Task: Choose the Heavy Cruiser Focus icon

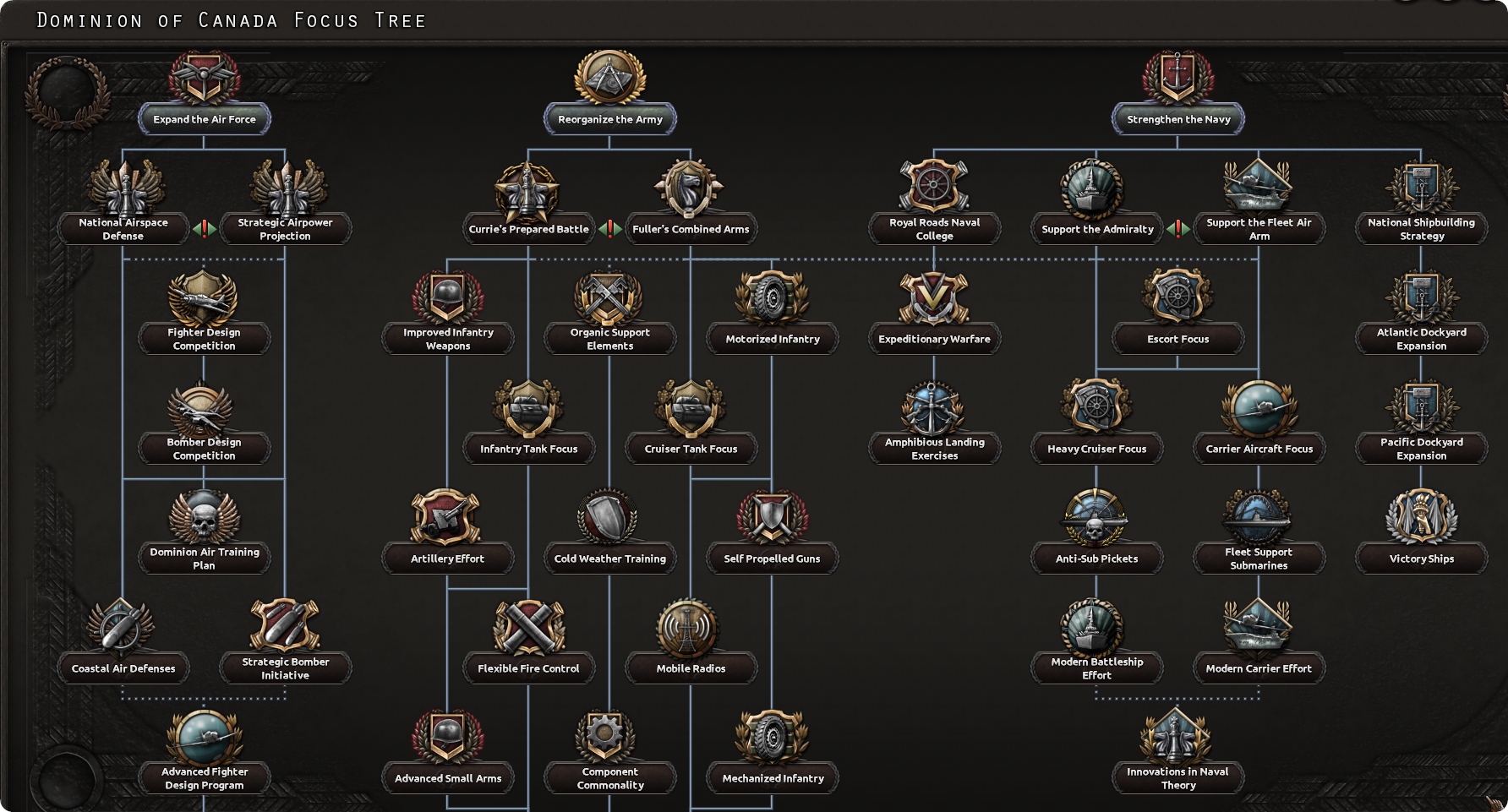Action: click(1095, 408)
